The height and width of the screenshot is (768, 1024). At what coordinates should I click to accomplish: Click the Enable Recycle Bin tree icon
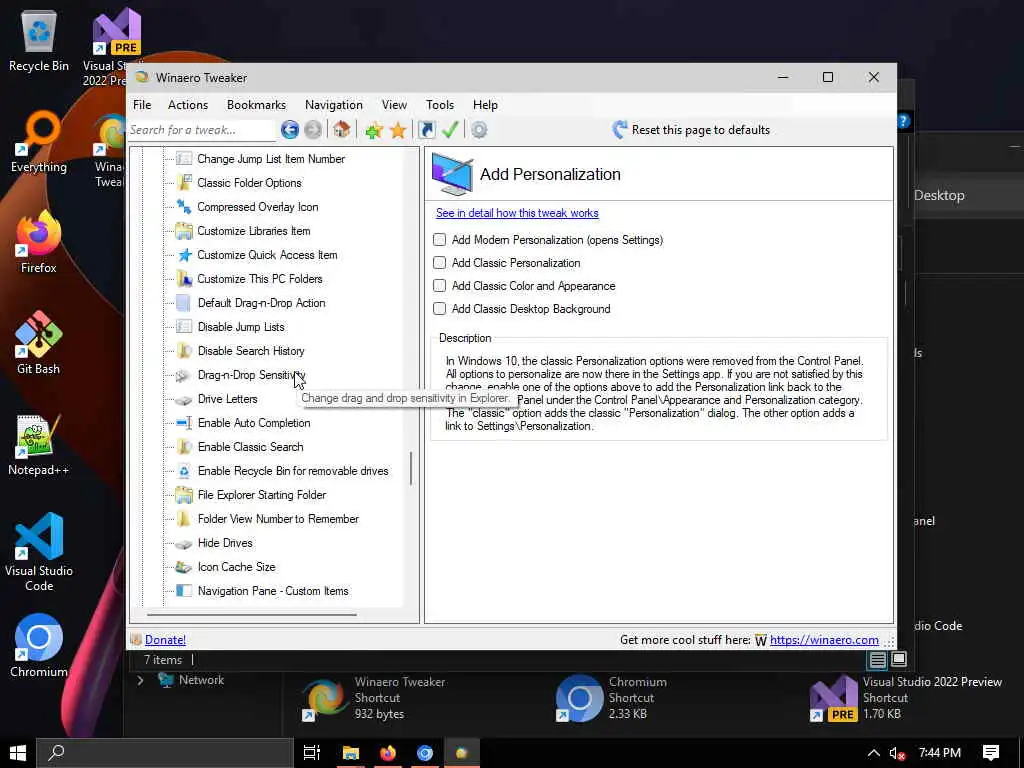[x=184, y=471]
